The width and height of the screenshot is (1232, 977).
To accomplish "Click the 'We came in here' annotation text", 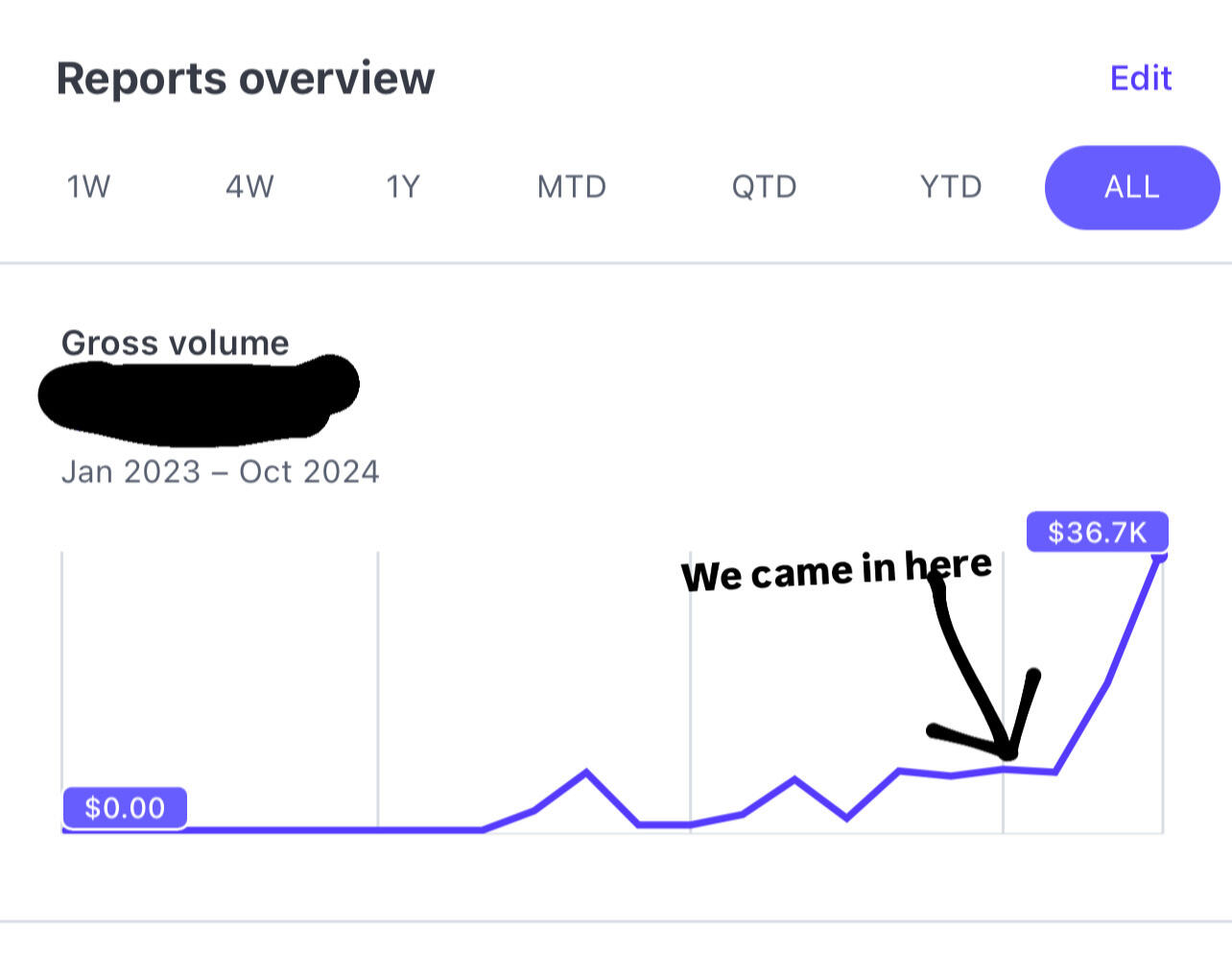I will (836, 570).
